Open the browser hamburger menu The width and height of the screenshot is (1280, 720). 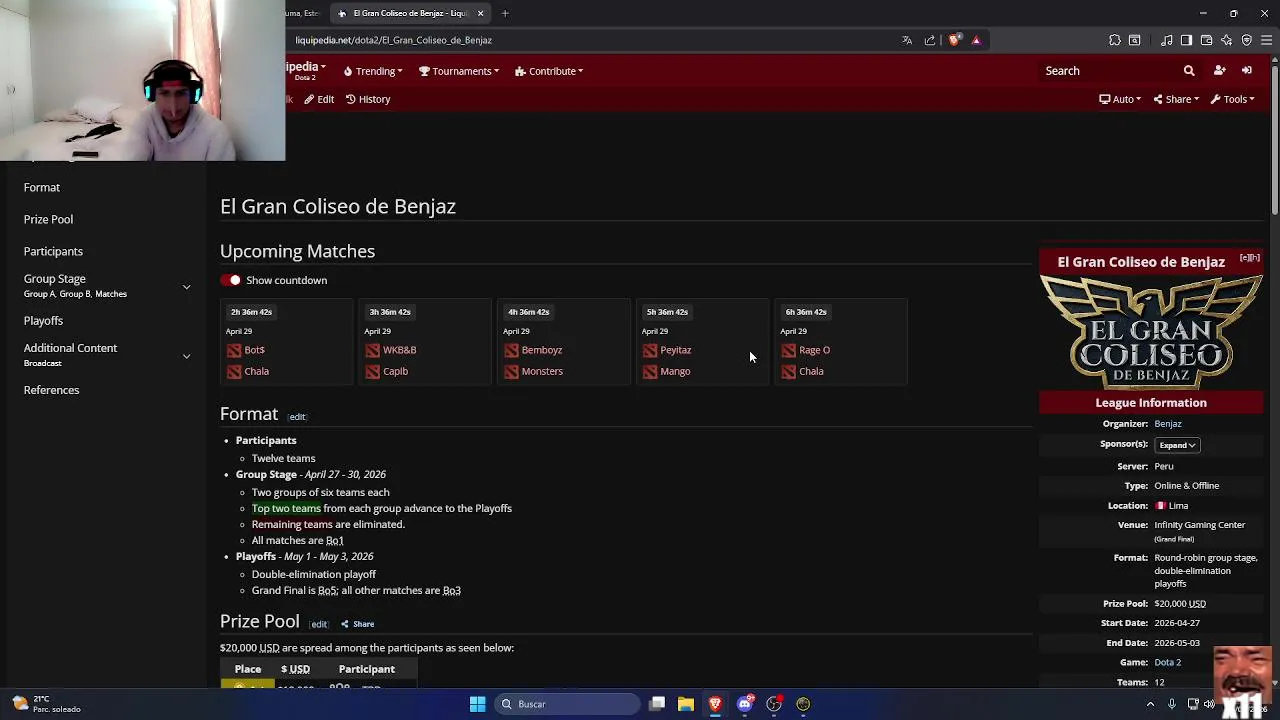tap(1267, 40)
